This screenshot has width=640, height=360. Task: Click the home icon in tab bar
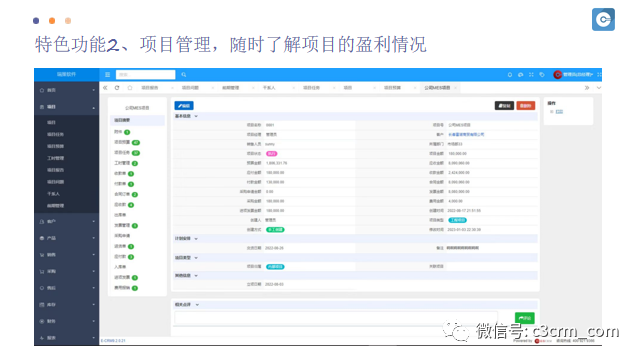click(130, 88)
